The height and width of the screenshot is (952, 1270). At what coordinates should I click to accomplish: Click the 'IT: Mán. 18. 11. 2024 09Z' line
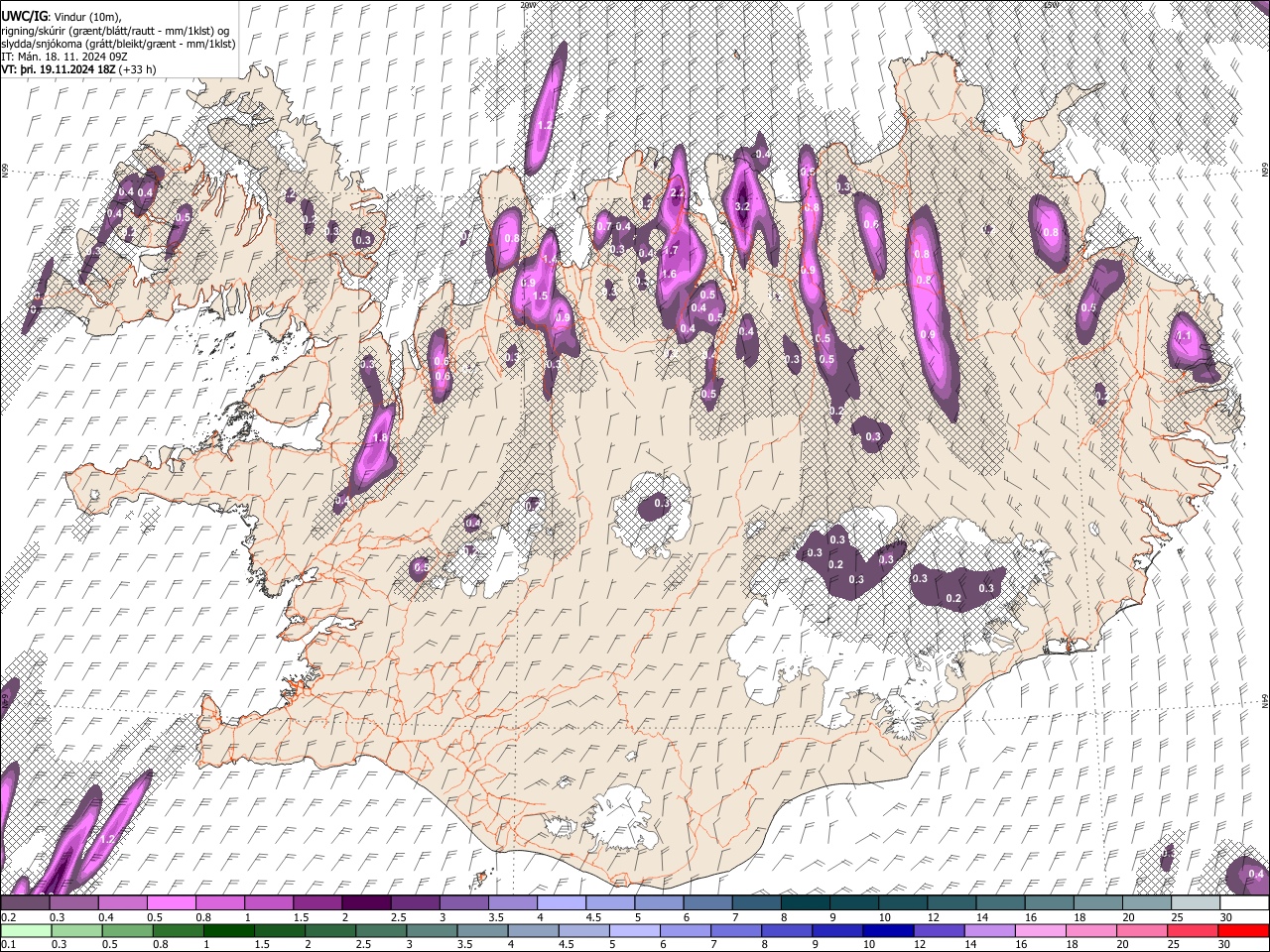pyautogui.click(x=63, y=58)
